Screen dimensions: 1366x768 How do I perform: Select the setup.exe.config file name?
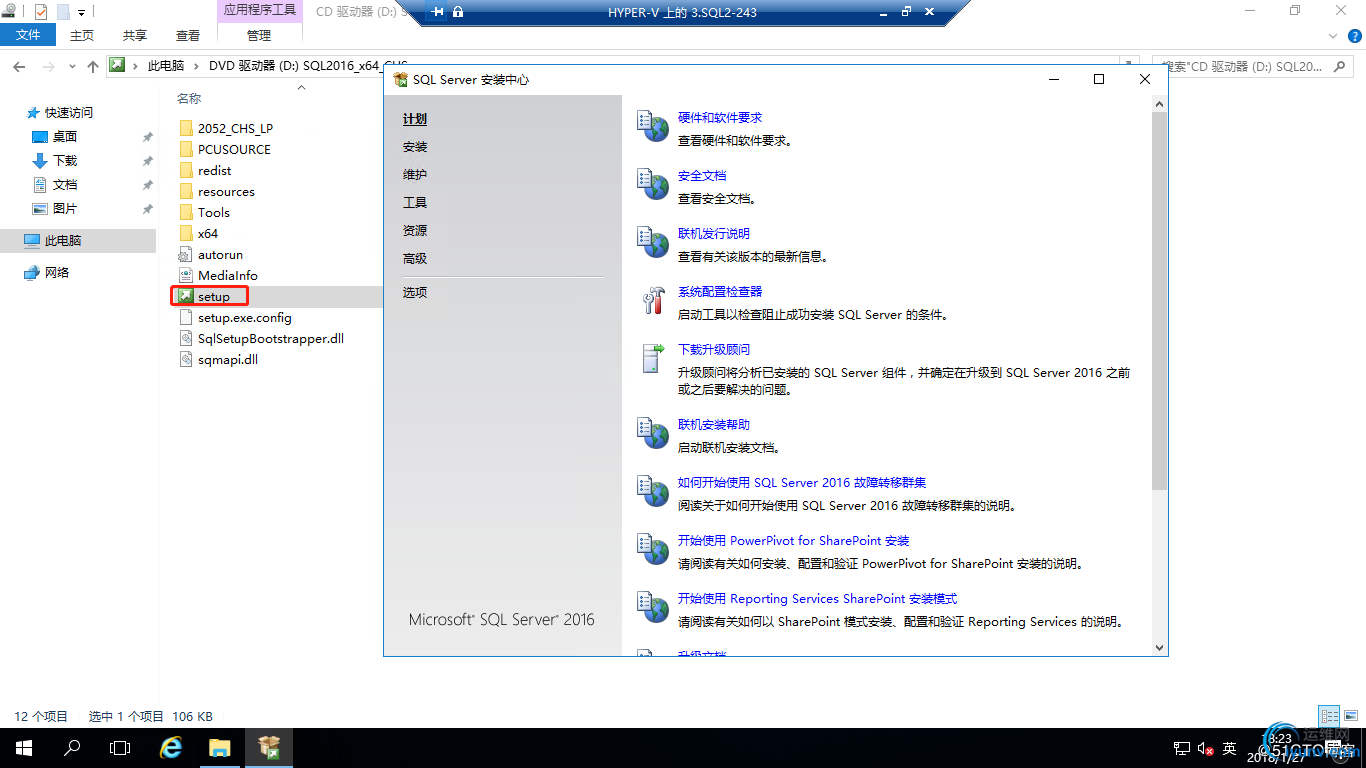click(245, 318)
